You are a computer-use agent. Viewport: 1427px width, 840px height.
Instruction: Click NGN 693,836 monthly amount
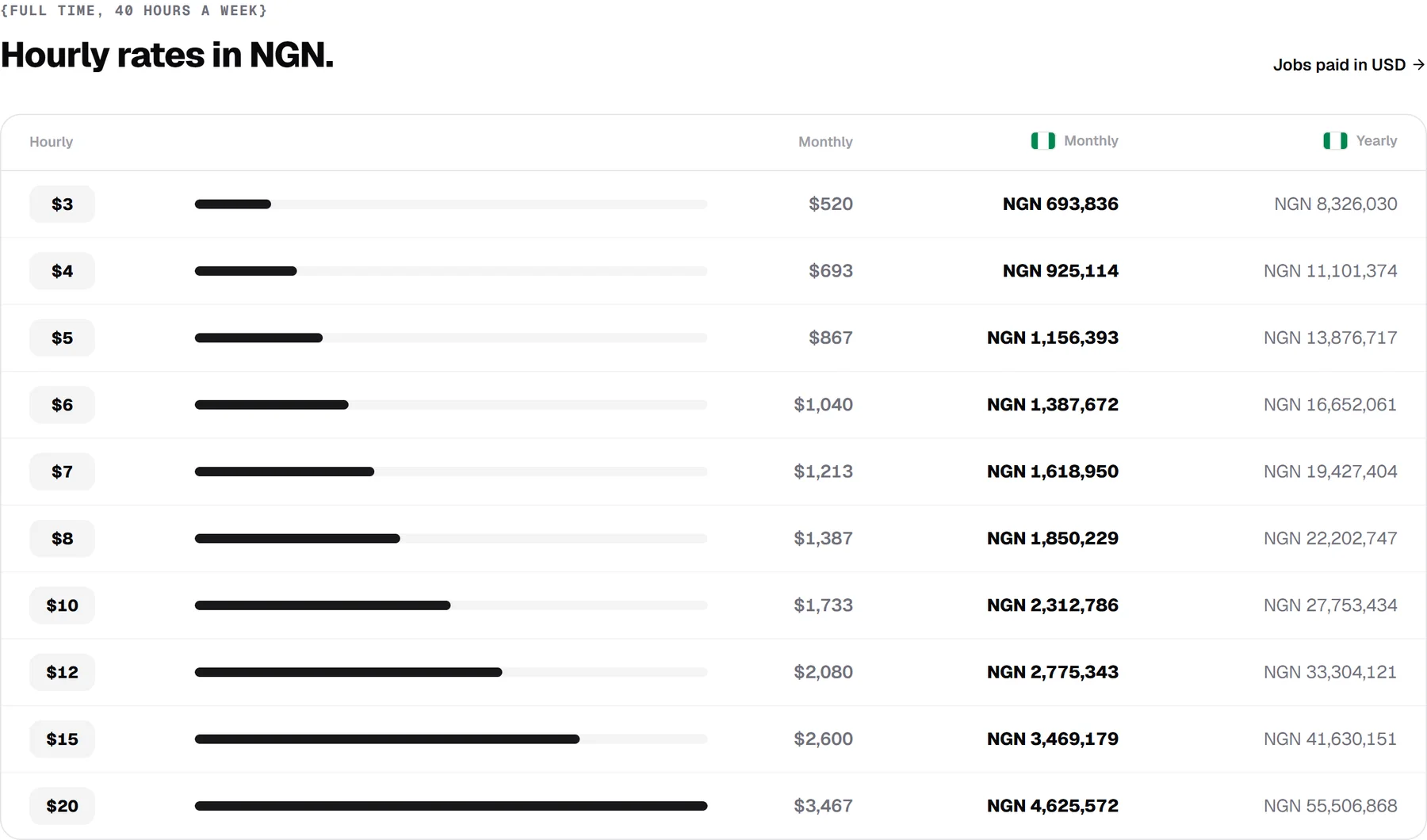pos(1061,204)
